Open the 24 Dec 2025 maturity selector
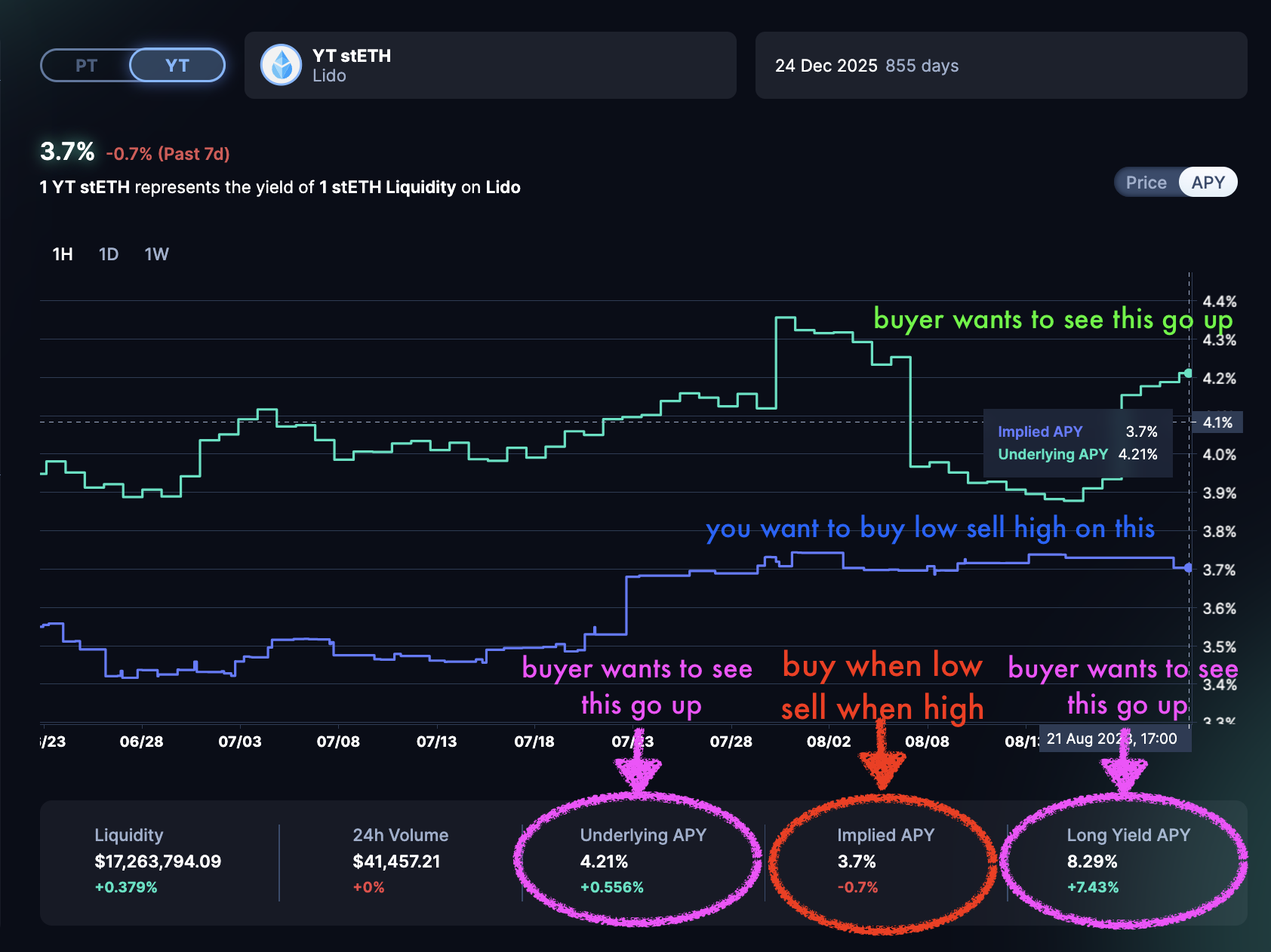The image size is (1271, 952). pyautogui.click(x=1000, y=66)
